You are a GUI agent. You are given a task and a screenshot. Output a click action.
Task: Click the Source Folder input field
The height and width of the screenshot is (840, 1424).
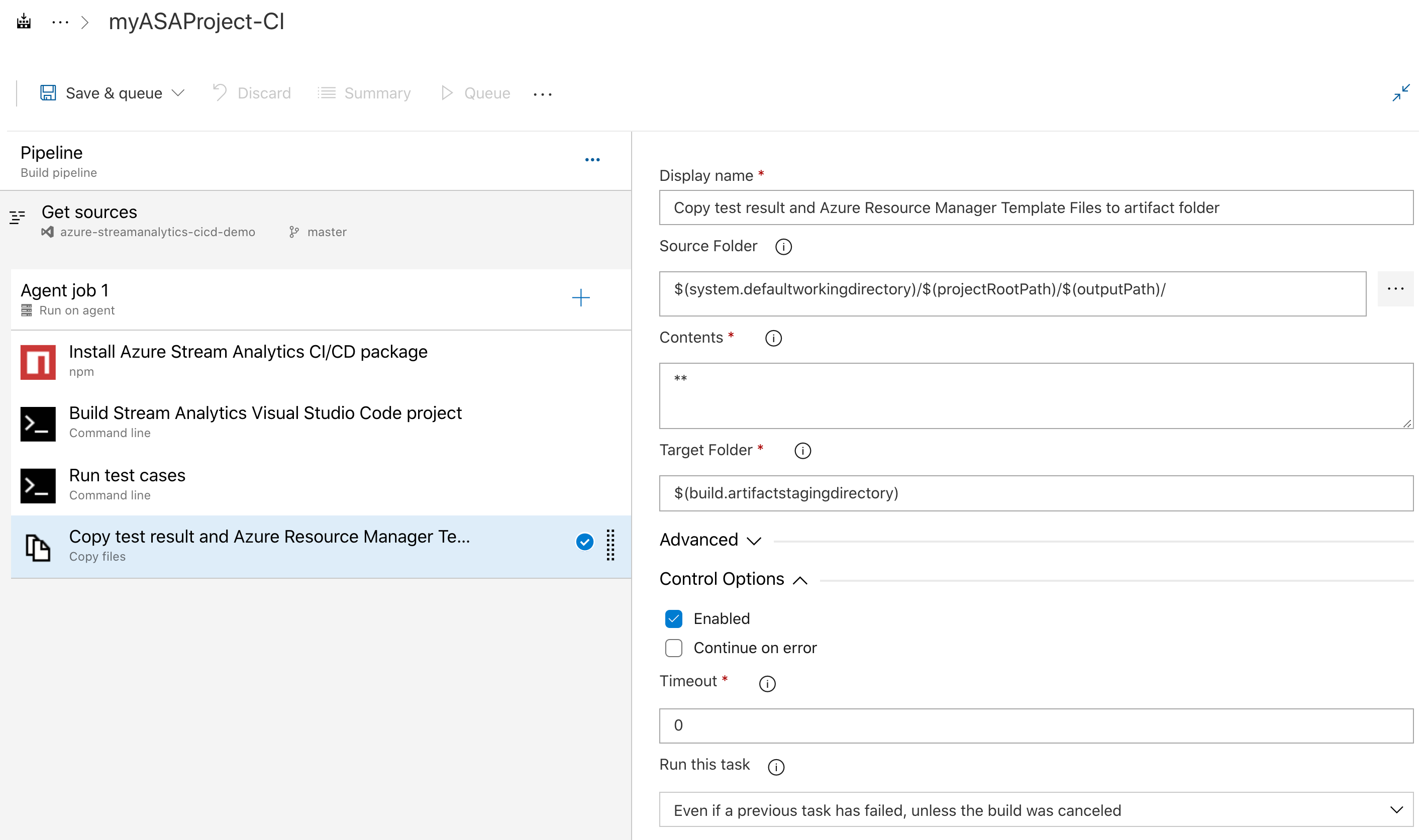[x=1013, y=289]
